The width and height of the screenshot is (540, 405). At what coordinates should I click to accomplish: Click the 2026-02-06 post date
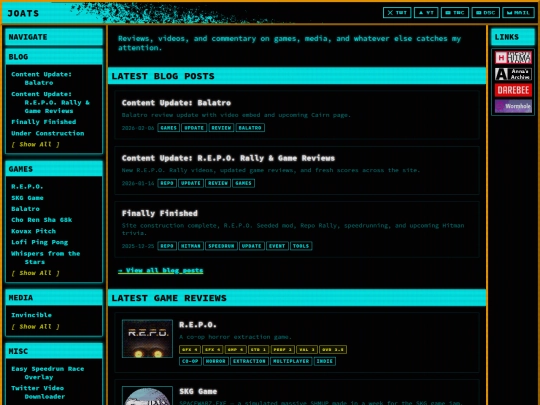[138, 128]
